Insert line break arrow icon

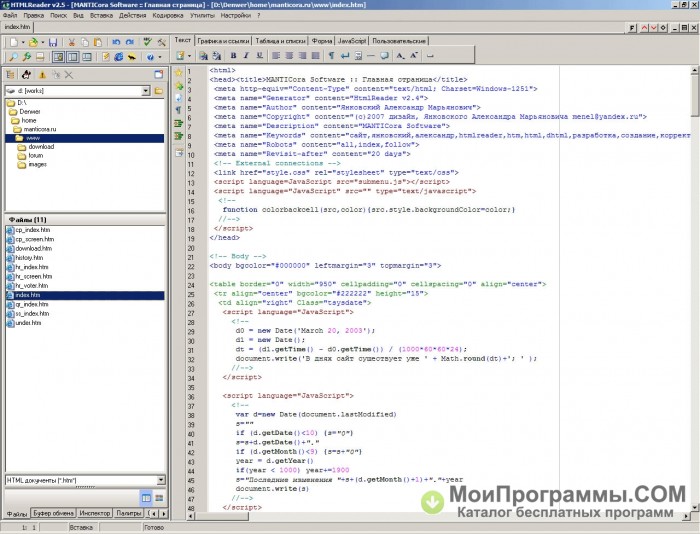345,55
